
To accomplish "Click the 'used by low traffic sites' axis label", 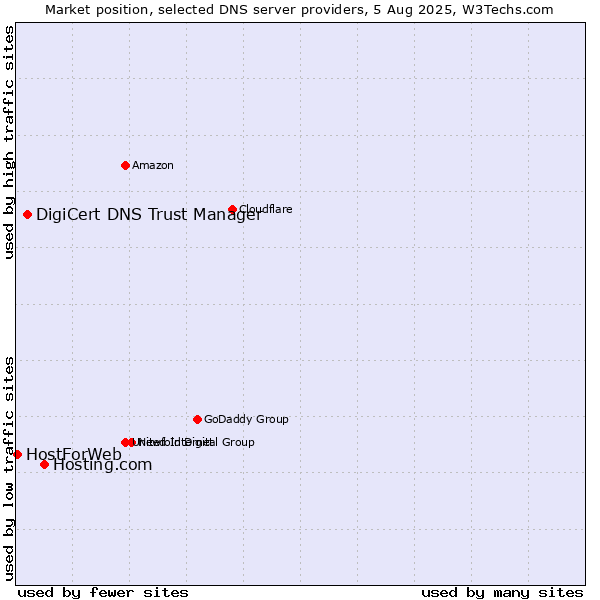I will pyautogui.click(x=9, y=469).
